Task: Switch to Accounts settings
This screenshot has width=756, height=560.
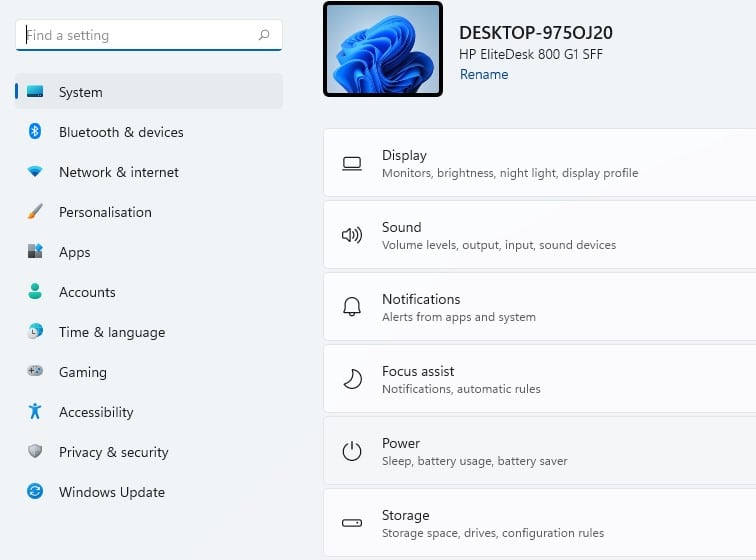Action: point(149,291)
